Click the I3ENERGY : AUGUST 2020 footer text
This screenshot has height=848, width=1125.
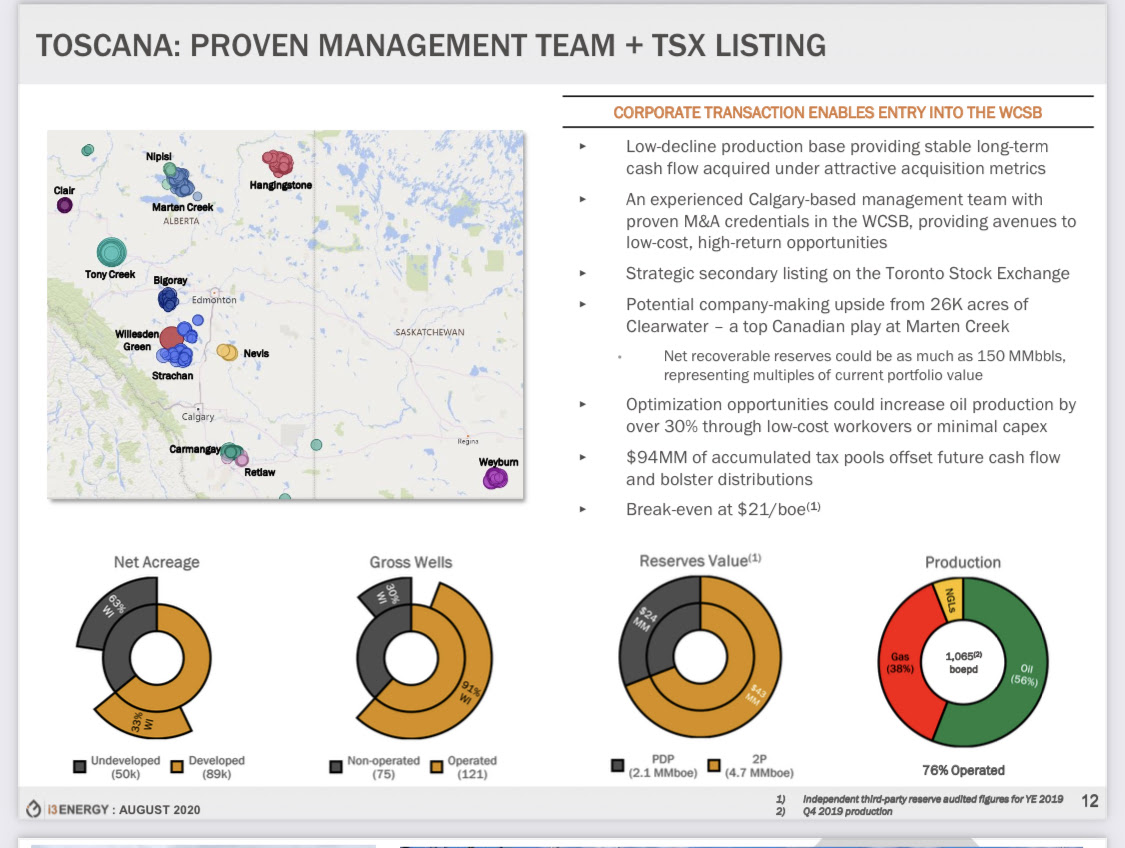coord(123,809)
